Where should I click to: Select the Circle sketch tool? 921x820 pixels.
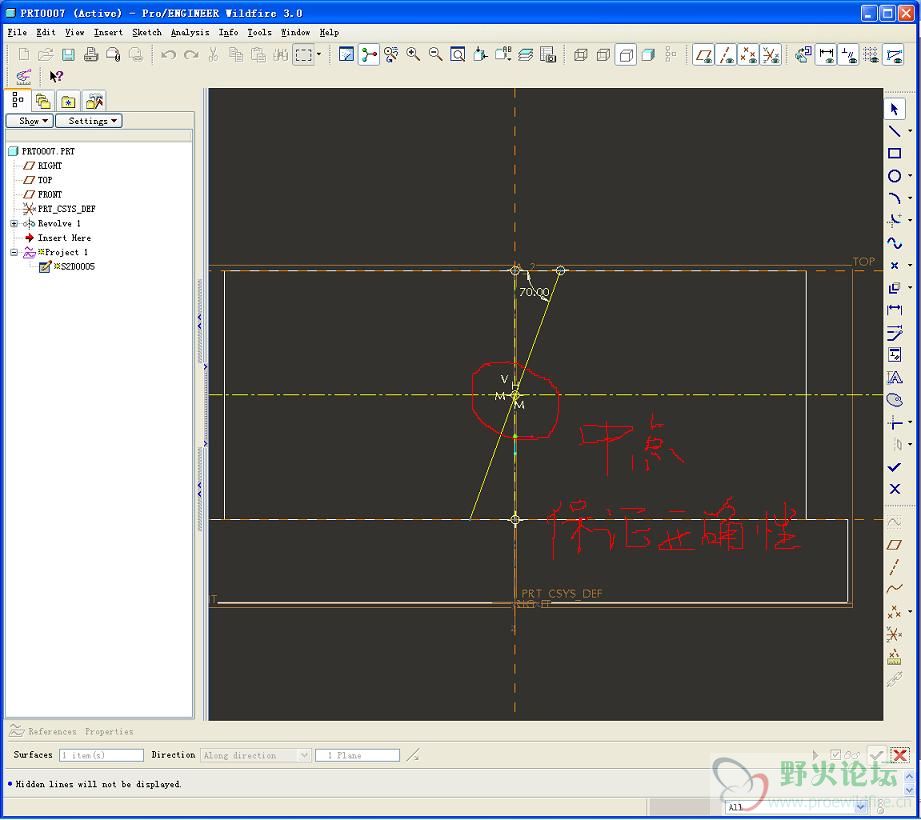894,176
